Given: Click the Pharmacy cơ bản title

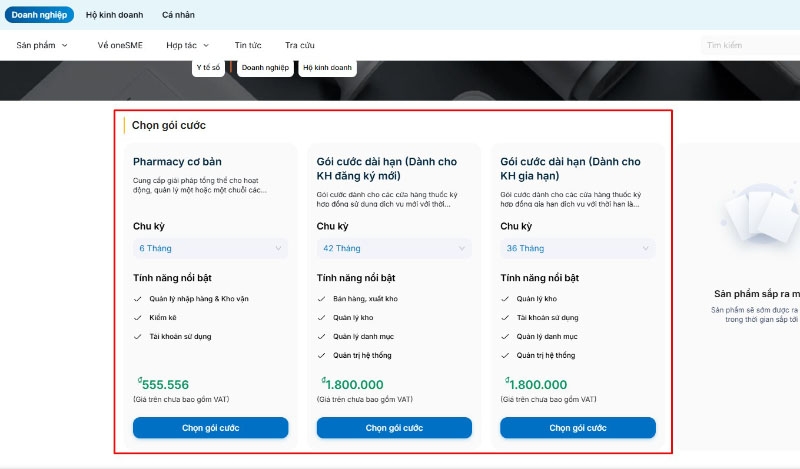Looking at the screenshot, I should [177, 162].
